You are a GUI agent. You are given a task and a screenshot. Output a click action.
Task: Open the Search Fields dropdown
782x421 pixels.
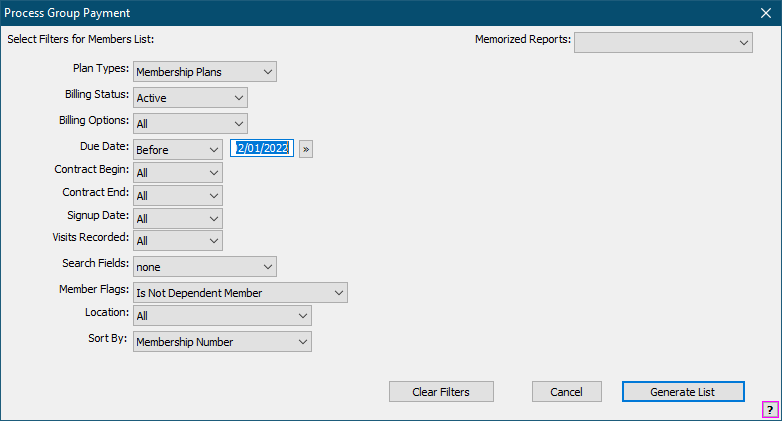pos(204,267)
